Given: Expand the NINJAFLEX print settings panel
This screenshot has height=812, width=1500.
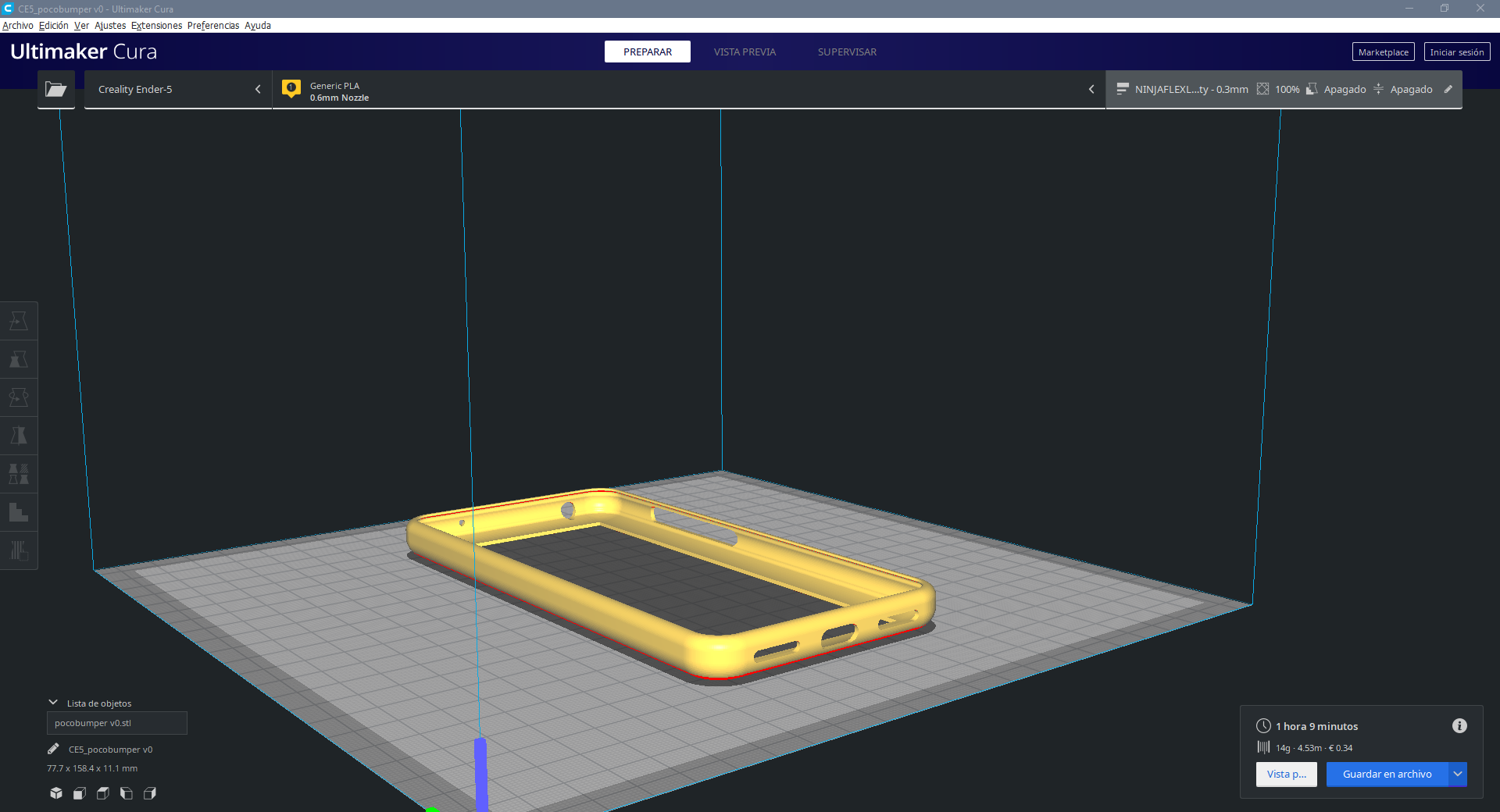Looking at the screenshot, I should pyautogui.click(x=1091, y=89).
